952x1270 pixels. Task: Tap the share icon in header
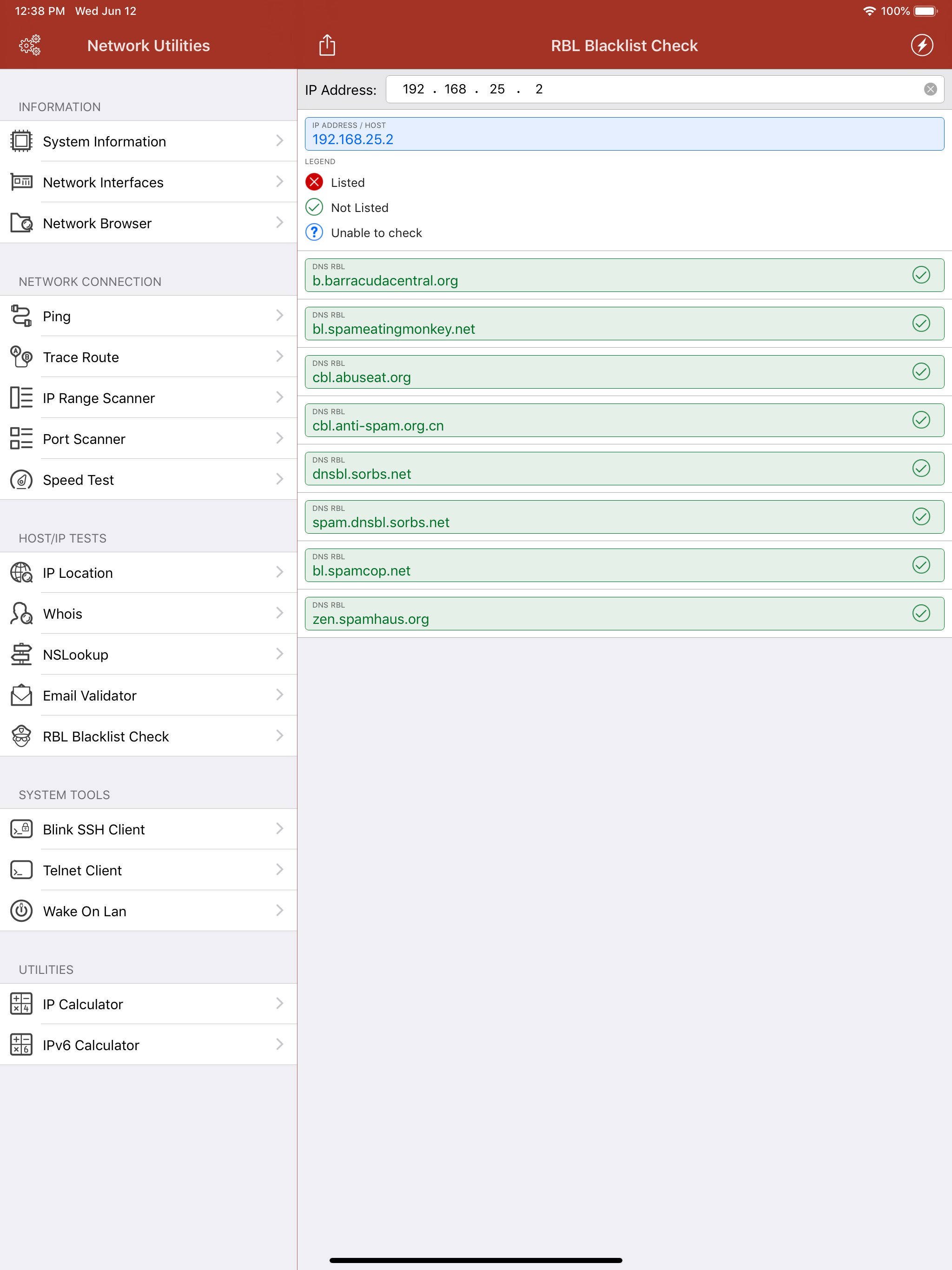327,46
